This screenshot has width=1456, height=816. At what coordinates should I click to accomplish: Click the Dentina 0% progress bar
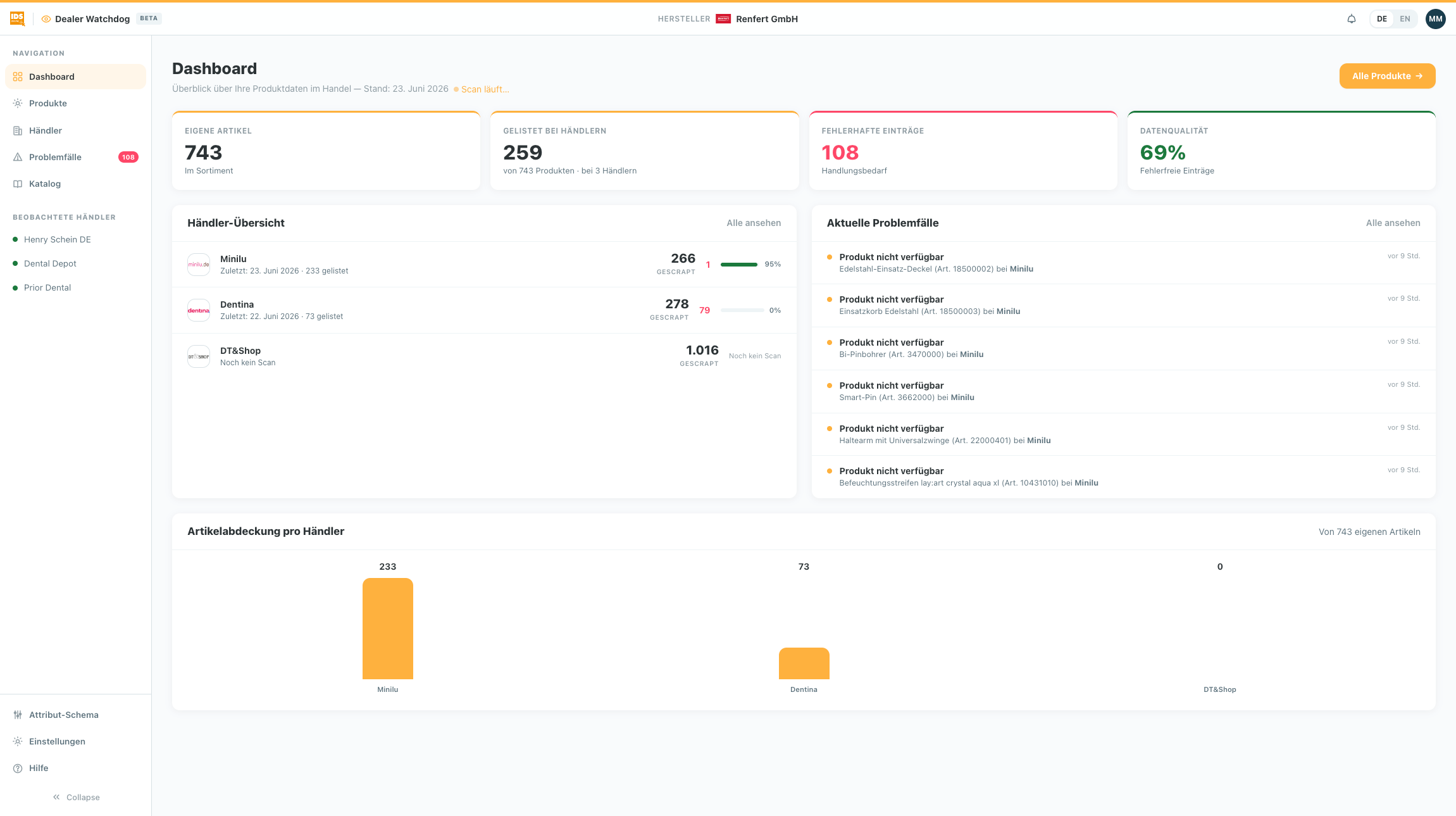pos(742,310)
